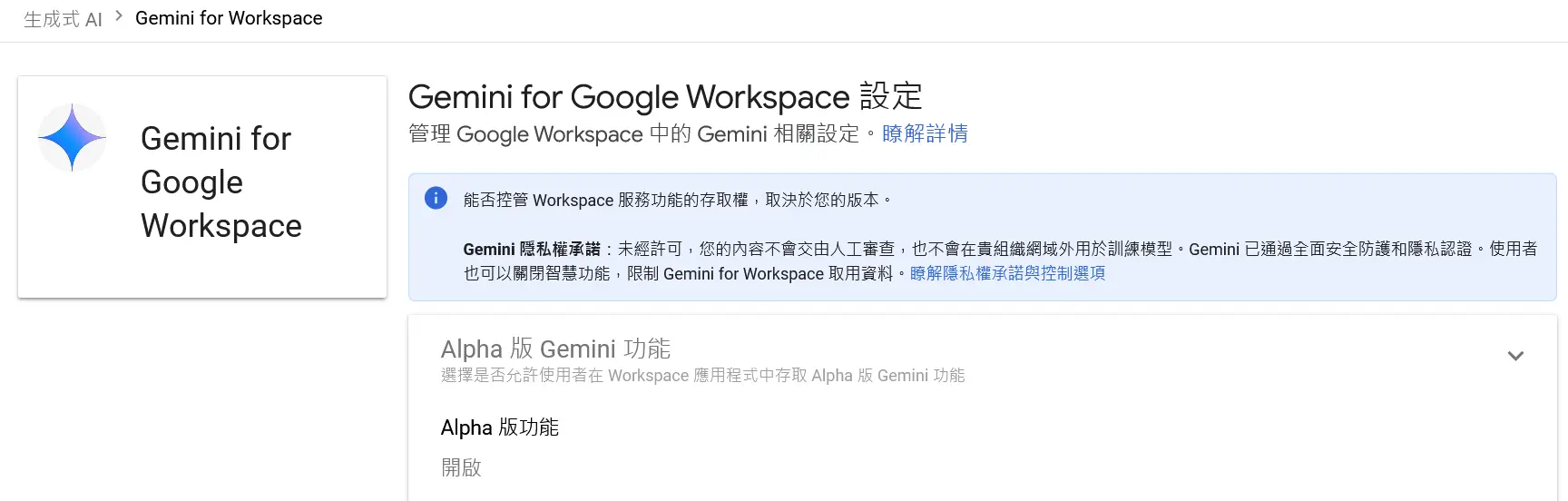The height and width of the screenshot is (501, 1568).
Task: Expand the Alpha 版 Gemini 功能 chevron
Action: click(1515, 356)
